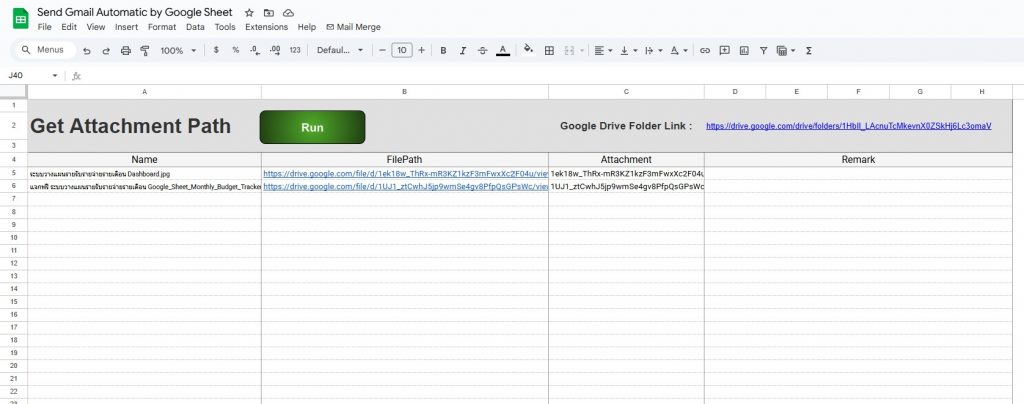Decrease font size with minus button
Viewport: 1024px width, 404px height.
[x=383, y=50]
